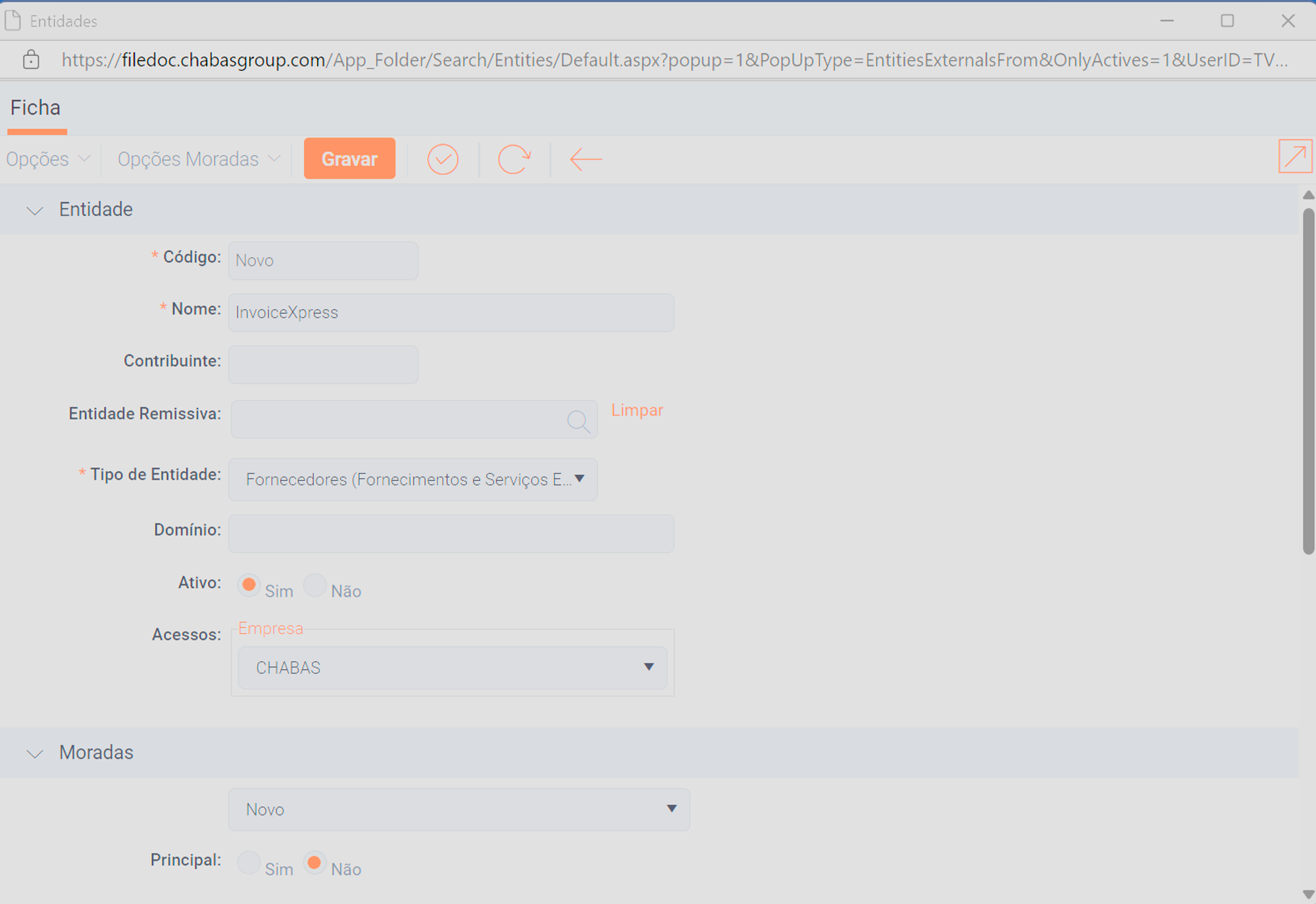Switch to the Ficha tab
The width and height of the screenshot is (1316, 904).
tap(36, 109)
